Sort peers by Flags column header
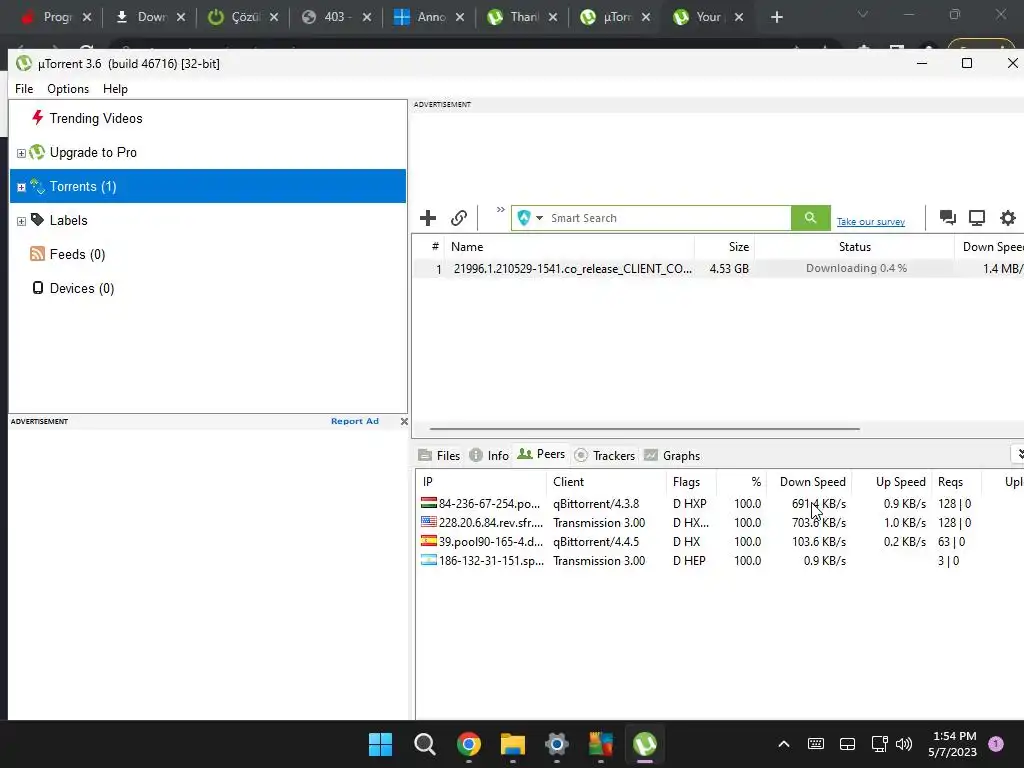 click(x=692, y=482)
